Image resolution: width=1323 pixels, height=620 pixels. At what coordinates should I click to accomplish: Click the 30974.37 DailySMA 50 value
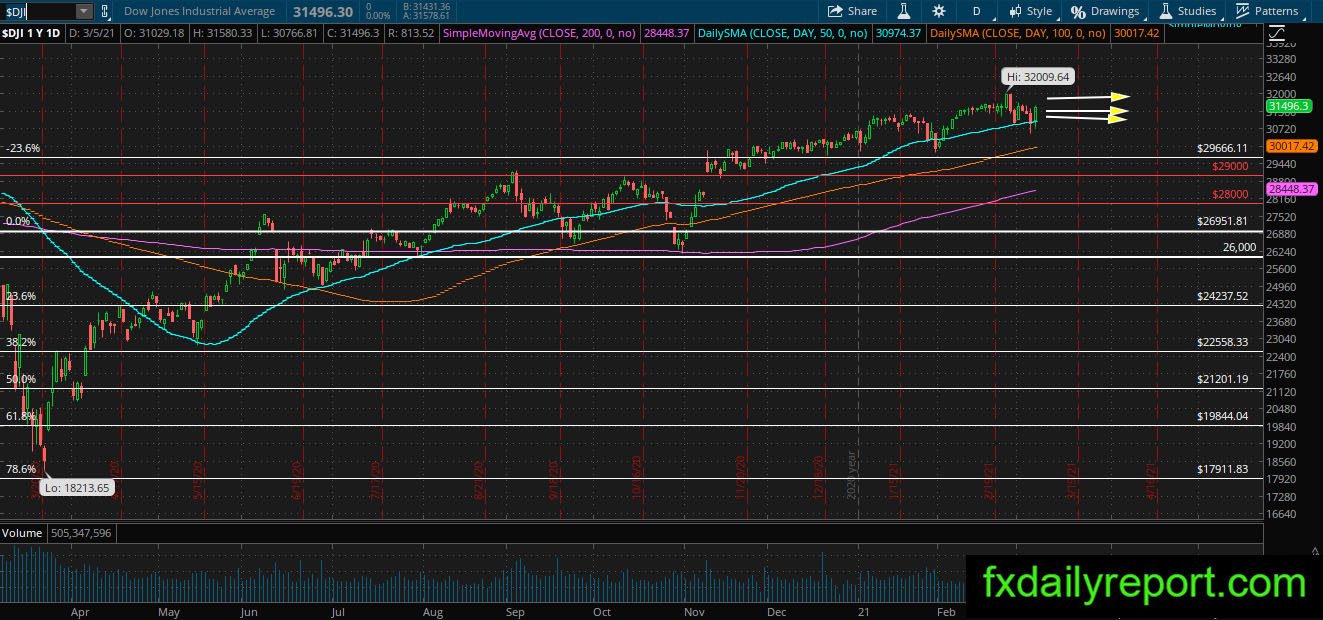[x=899, y=33]
